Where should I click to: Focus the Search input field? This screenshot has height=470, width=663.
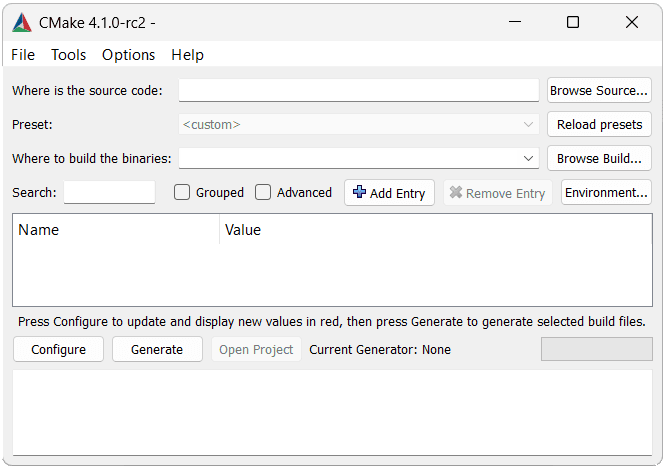point(110,192)
